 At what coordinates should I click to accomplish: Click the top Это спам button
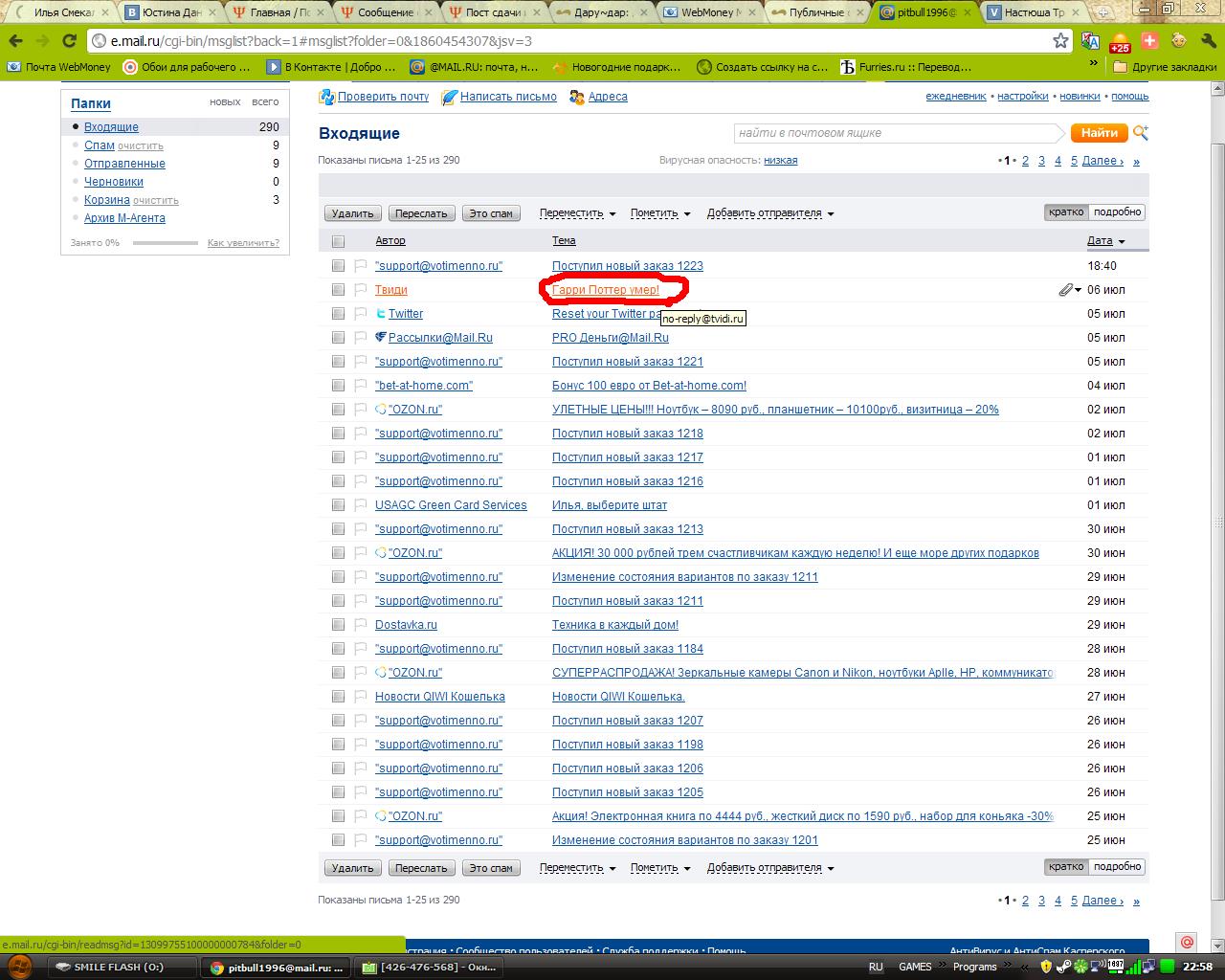pyautogui.click(x=491, y=213)
